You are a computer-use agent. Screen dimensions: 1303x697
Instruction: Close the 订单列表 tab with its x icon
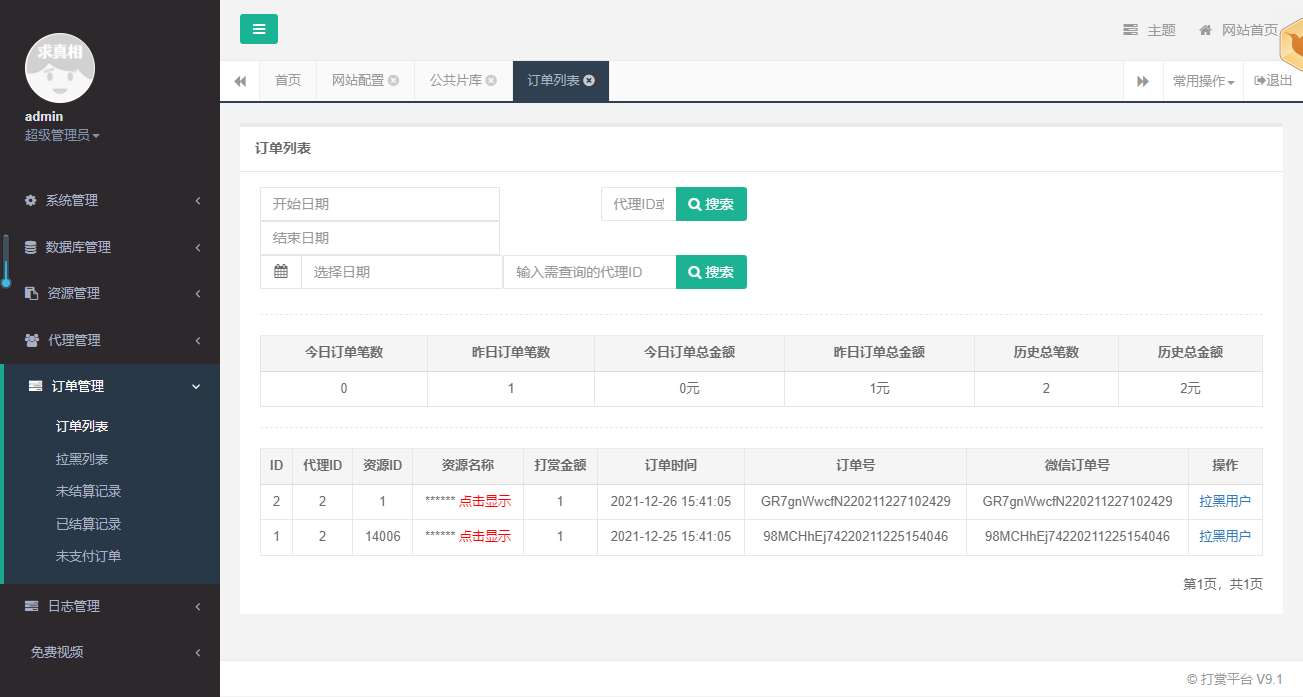(x=589, y=81)
